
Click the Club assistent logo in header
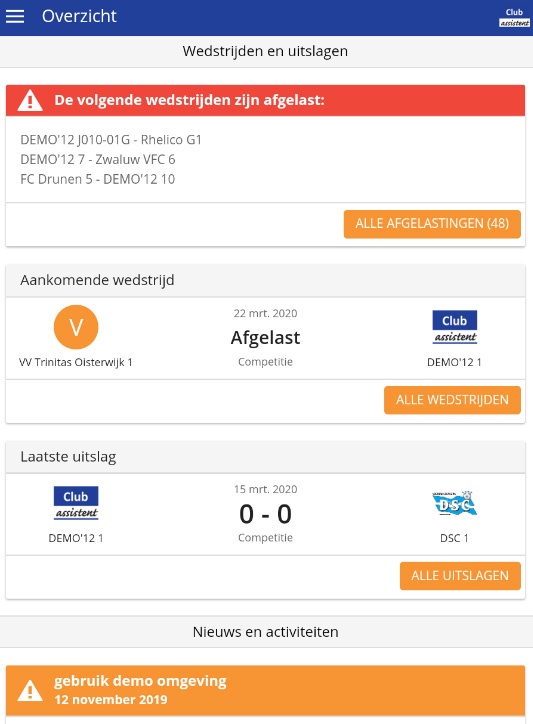(514, 18)
